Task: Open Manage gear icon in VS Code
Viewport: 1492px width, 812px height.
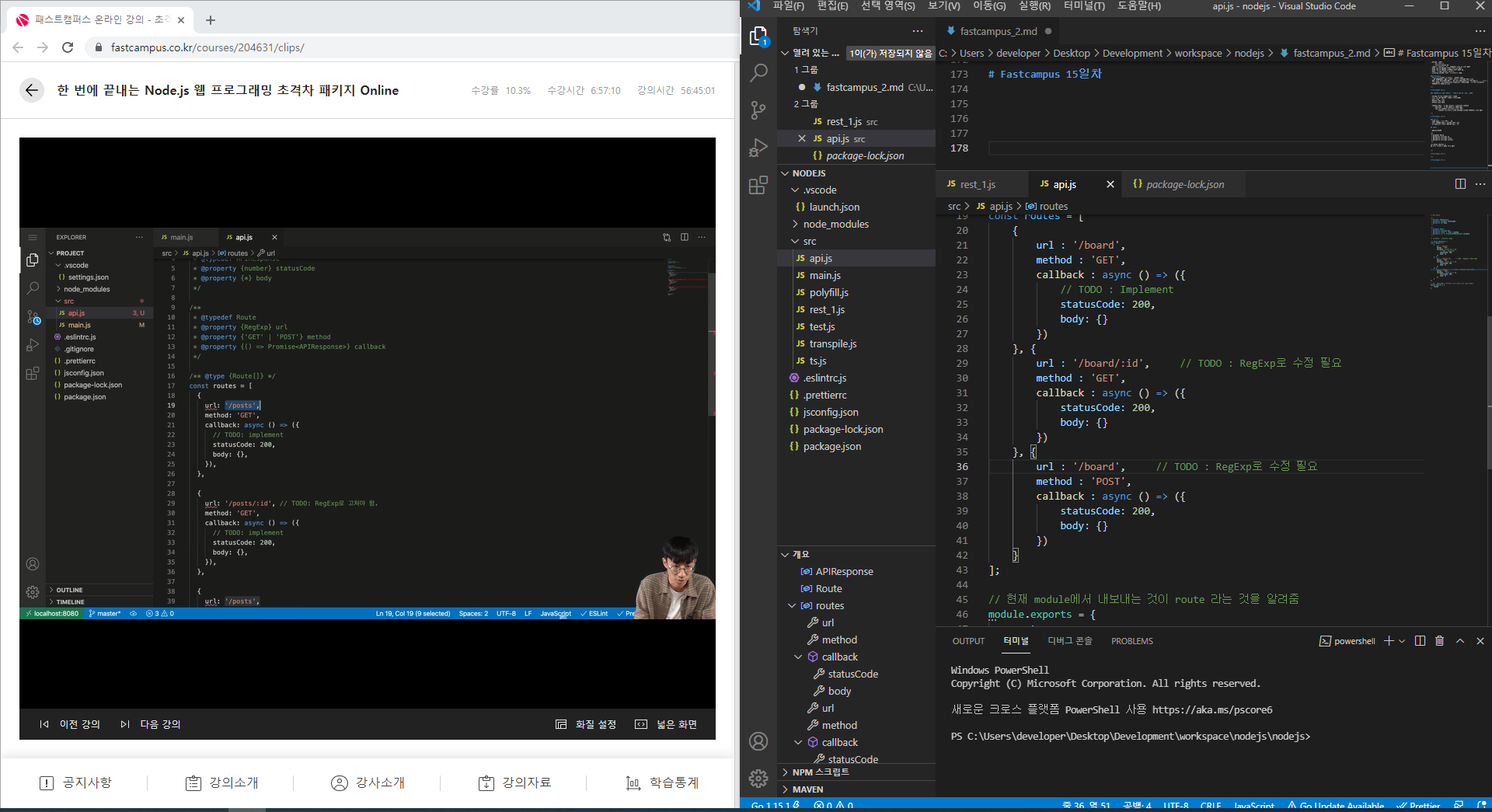Action: 758,778
